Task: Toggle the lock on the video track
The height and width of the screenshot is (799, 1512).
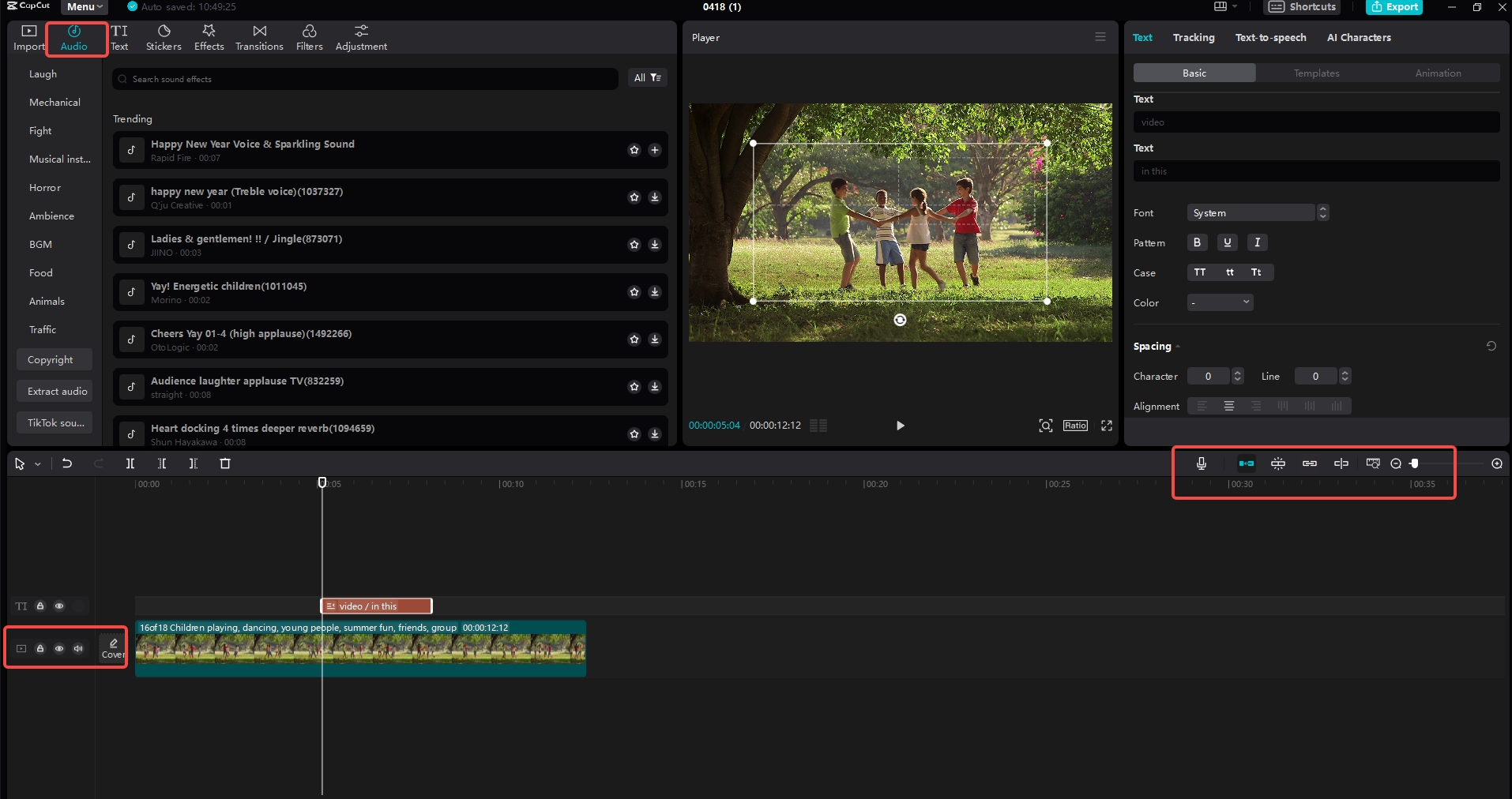Action: point(40,648)
